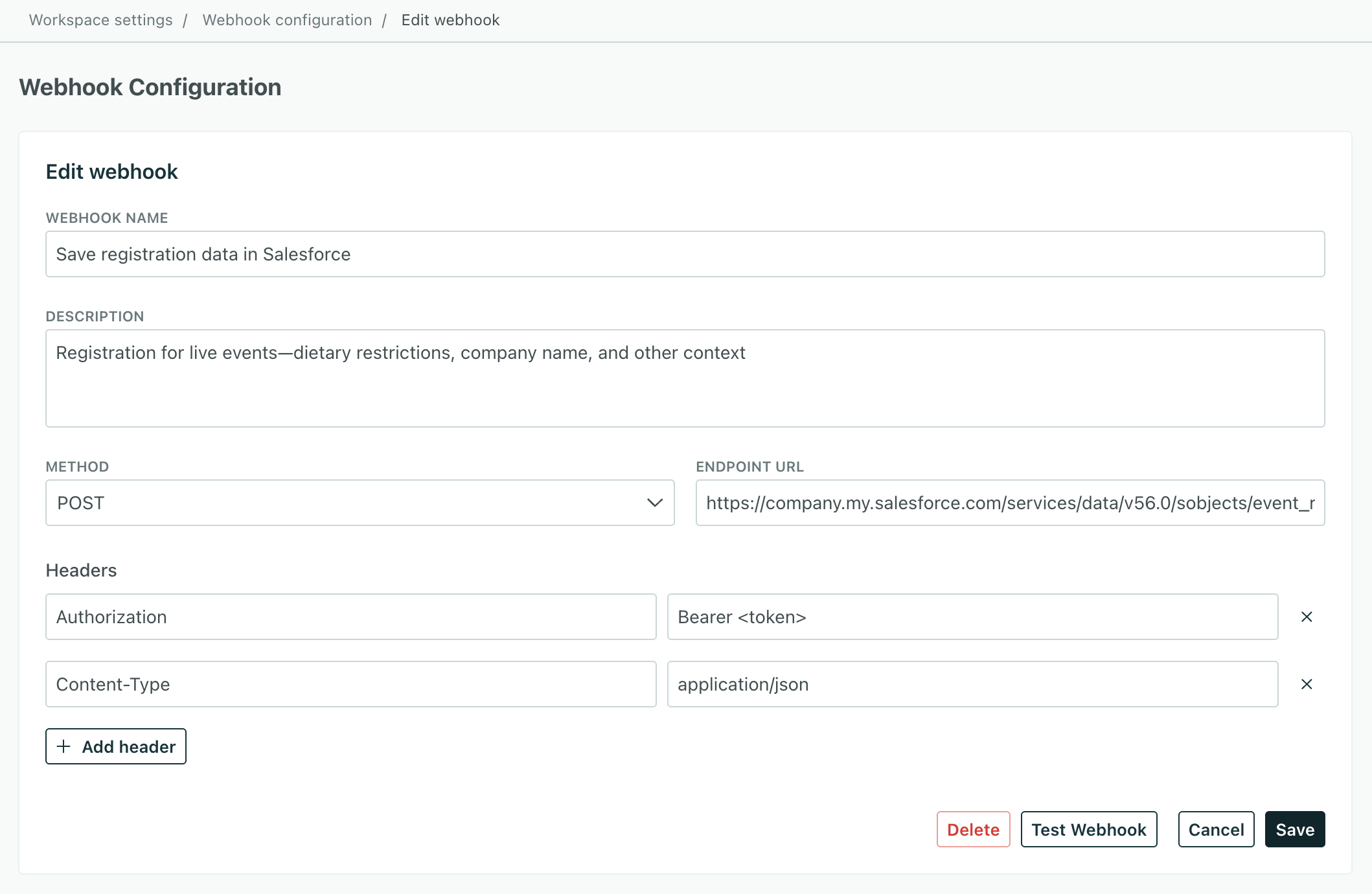Click the Add header button

coord(115,746)
